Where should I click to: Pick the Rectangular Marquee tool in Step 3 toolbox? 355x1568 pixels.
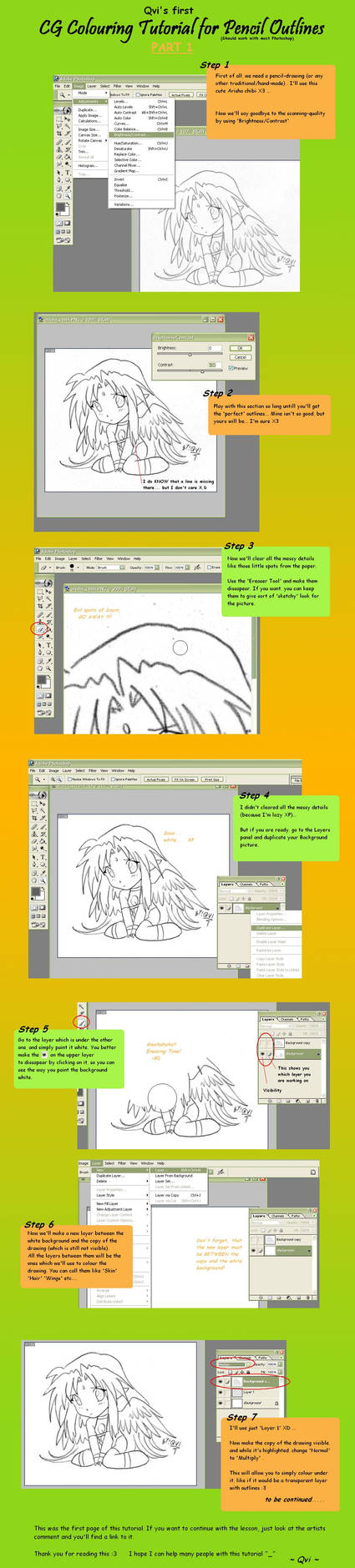[40, 592]
